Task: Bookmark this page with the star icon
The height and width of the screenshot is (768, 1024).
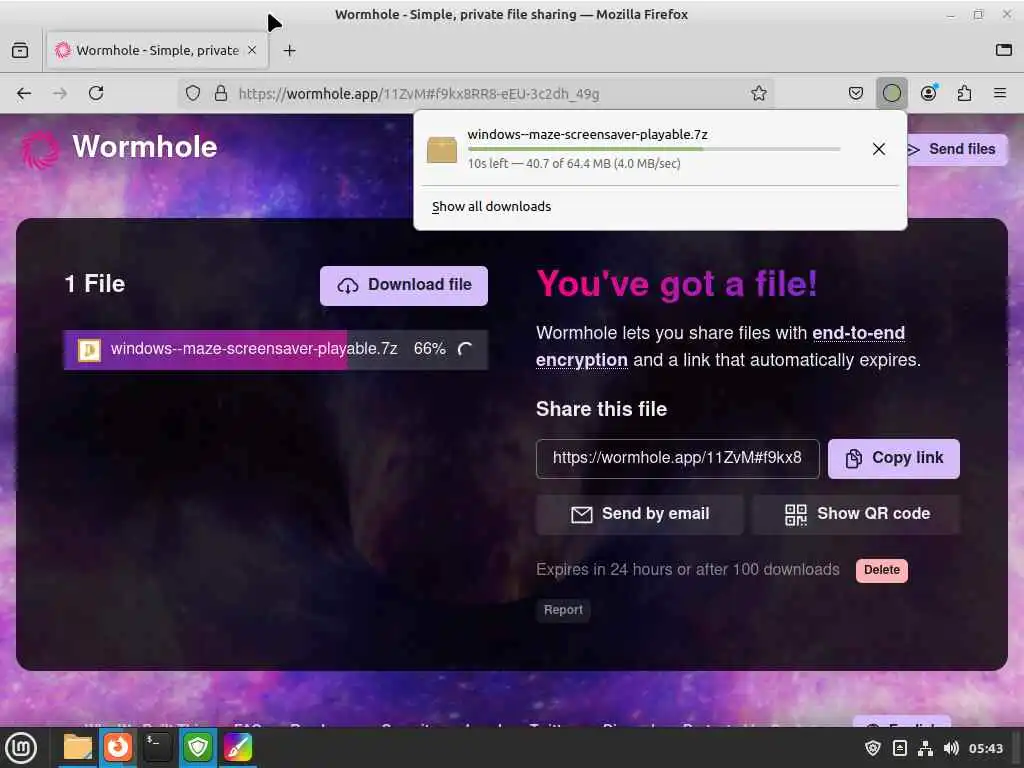Action: pos(758,93)
